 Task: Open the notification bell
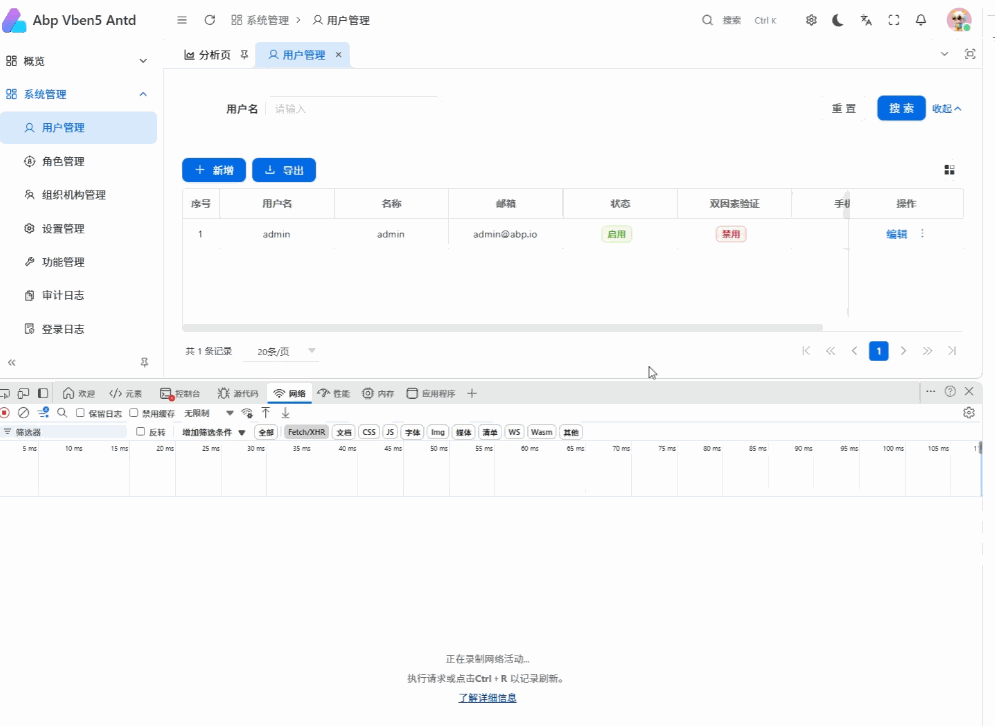click(921, 20)
